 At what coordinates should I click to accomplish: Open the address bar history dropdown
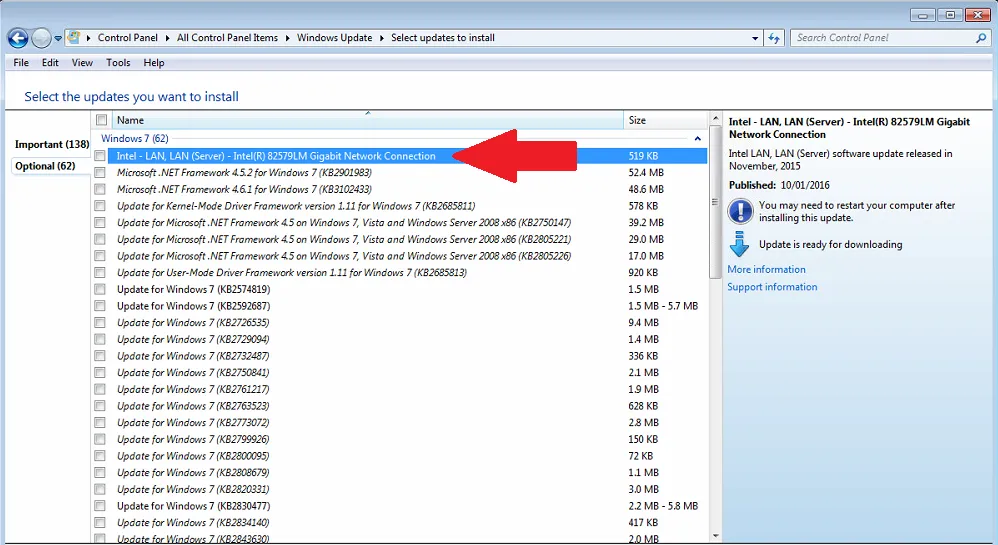point(755,38)
